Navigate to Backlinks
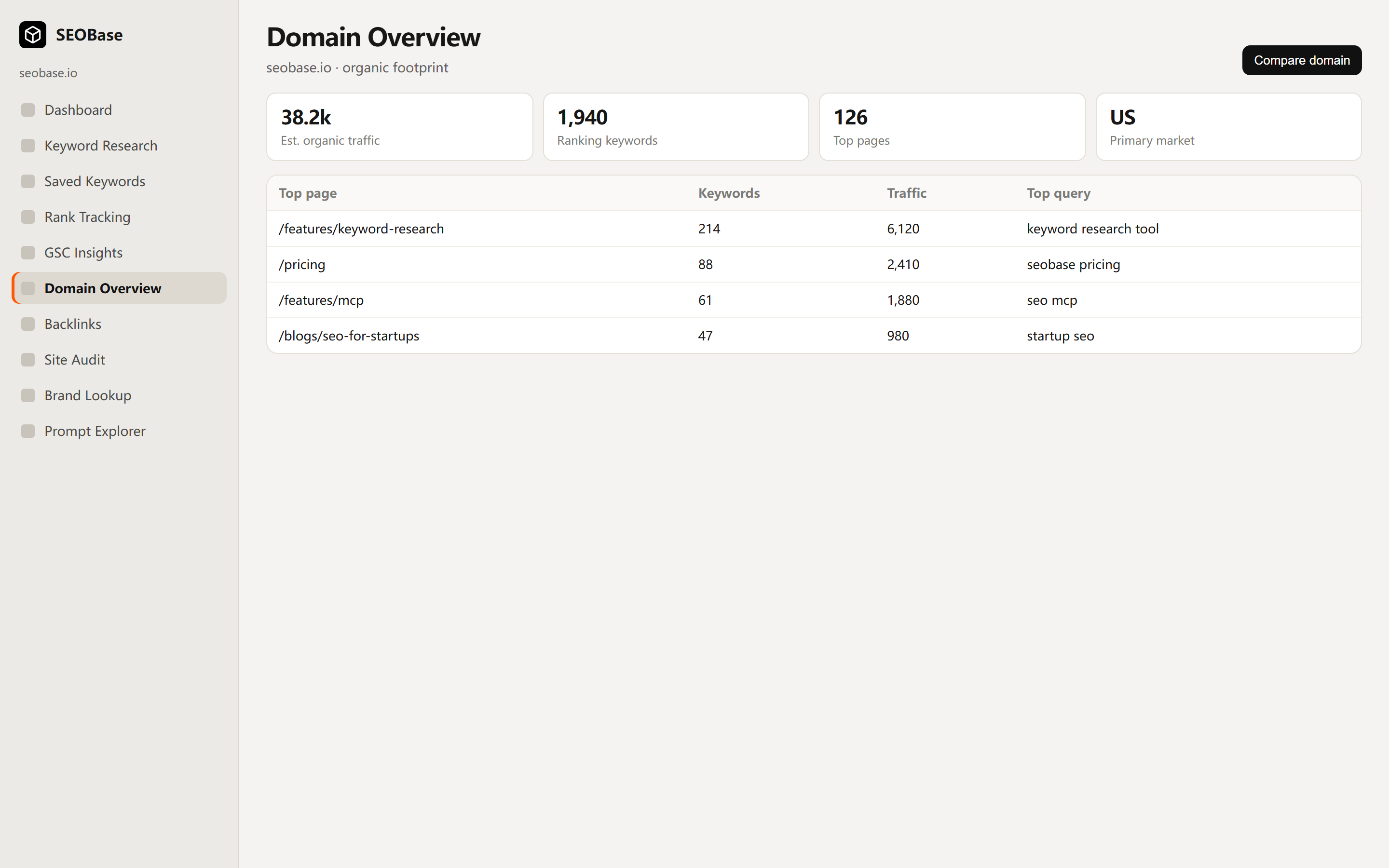 coord(119,324)
